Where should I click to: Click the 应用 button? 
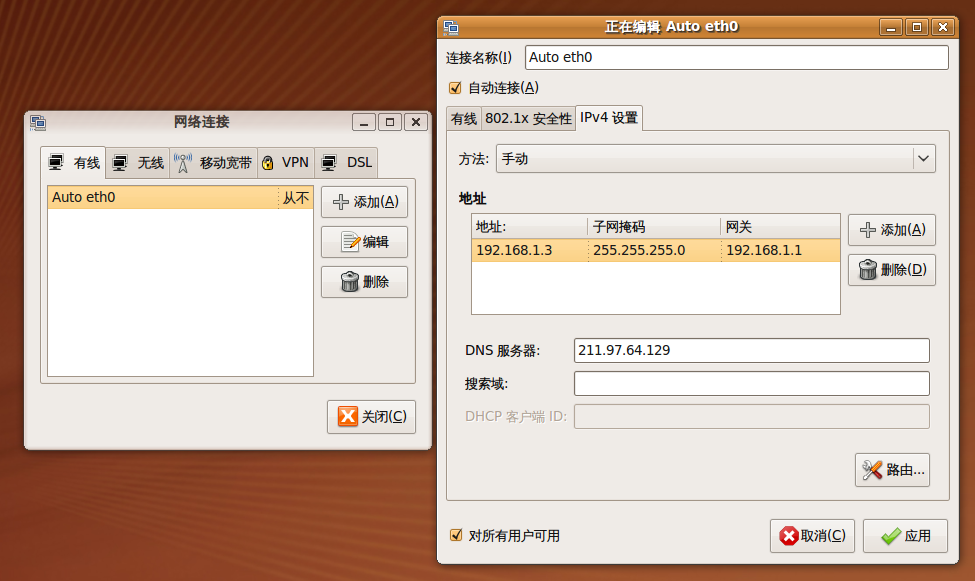click(x=905, y=536)
